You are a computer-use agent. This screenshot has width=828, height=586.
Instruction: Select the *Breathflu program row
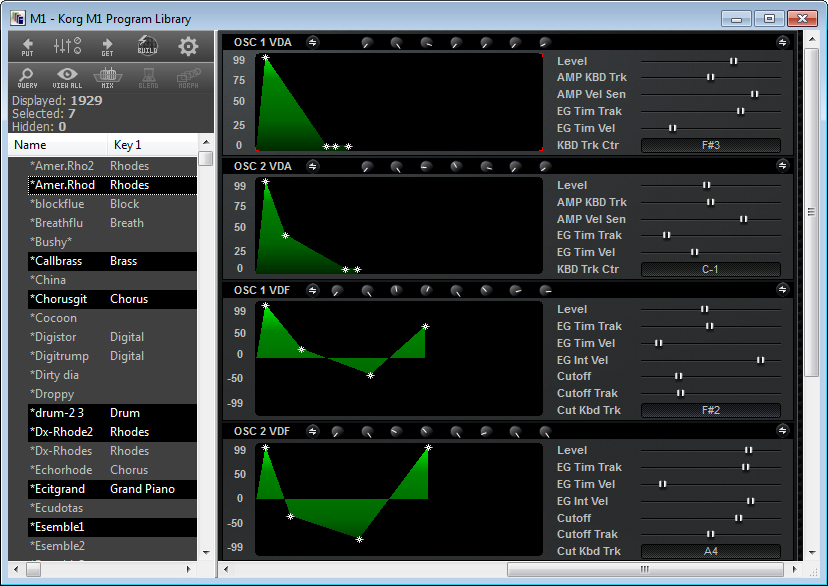(112, 223)
